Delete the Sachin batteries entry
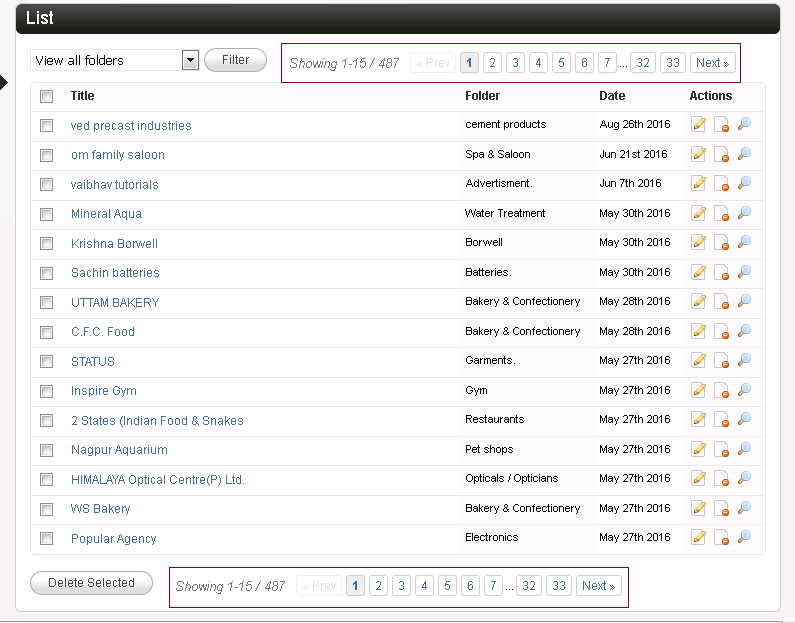This screenshot has width=795, height=623. (x=721, y=272)
